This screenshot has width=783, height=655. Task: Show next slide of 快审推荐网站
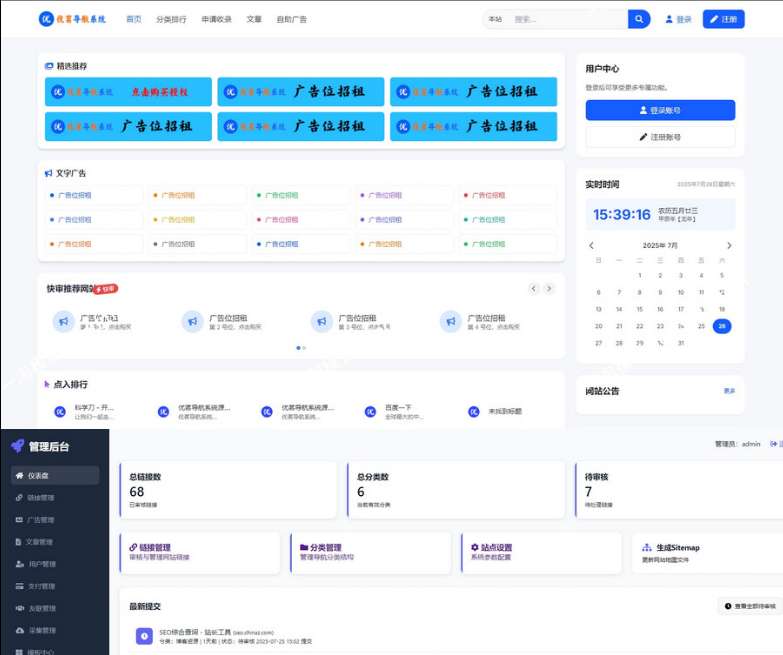click(x=549, y=289)
